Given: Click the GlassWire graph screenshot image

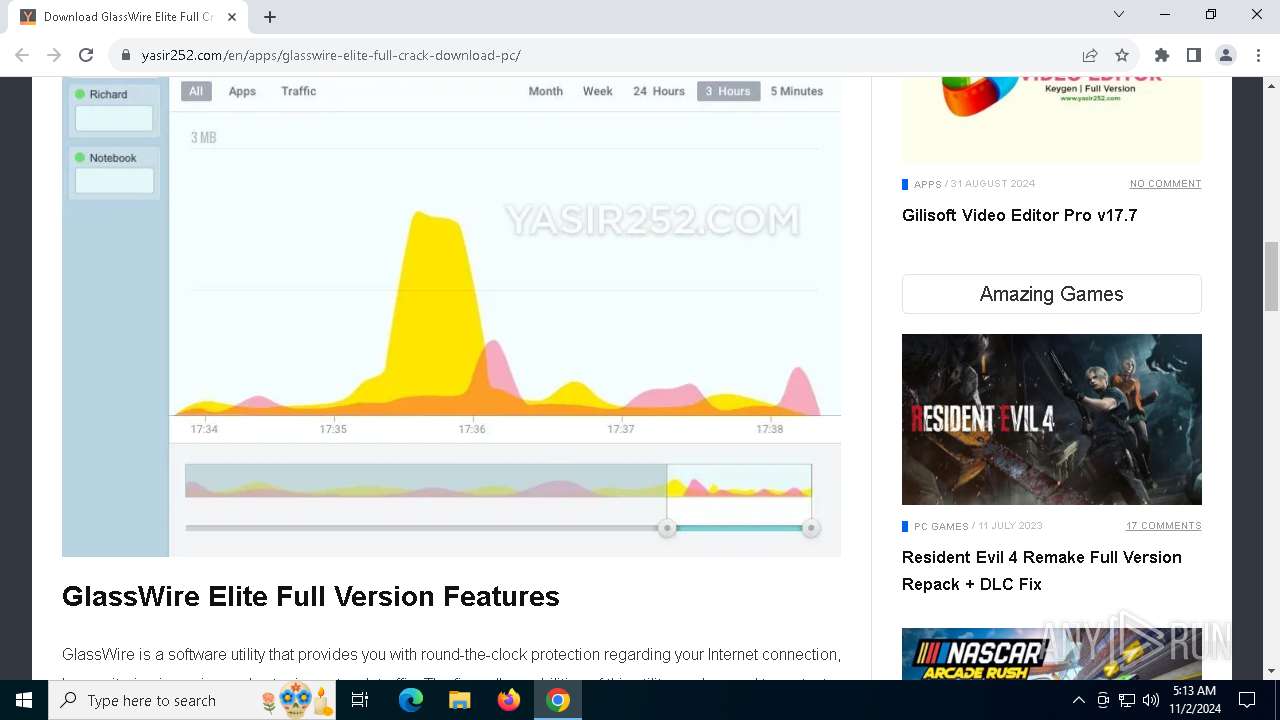Looking at the screenshot, I should (x=451, y=317).
